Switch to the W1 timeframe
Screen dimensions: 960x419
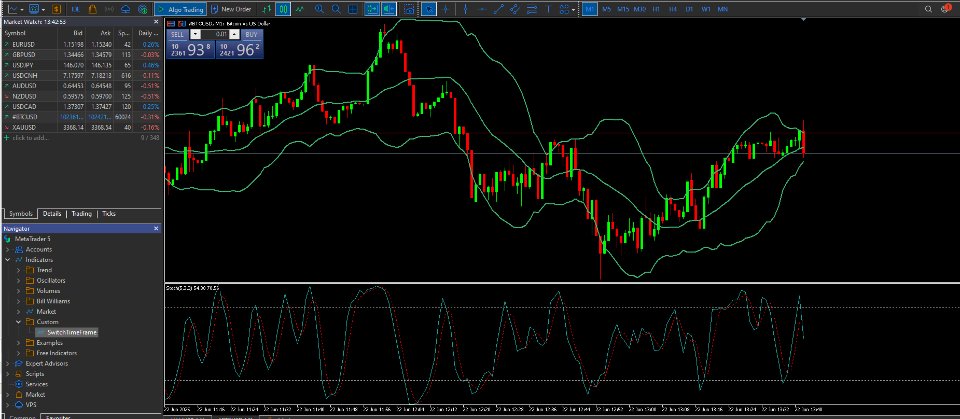706,9
